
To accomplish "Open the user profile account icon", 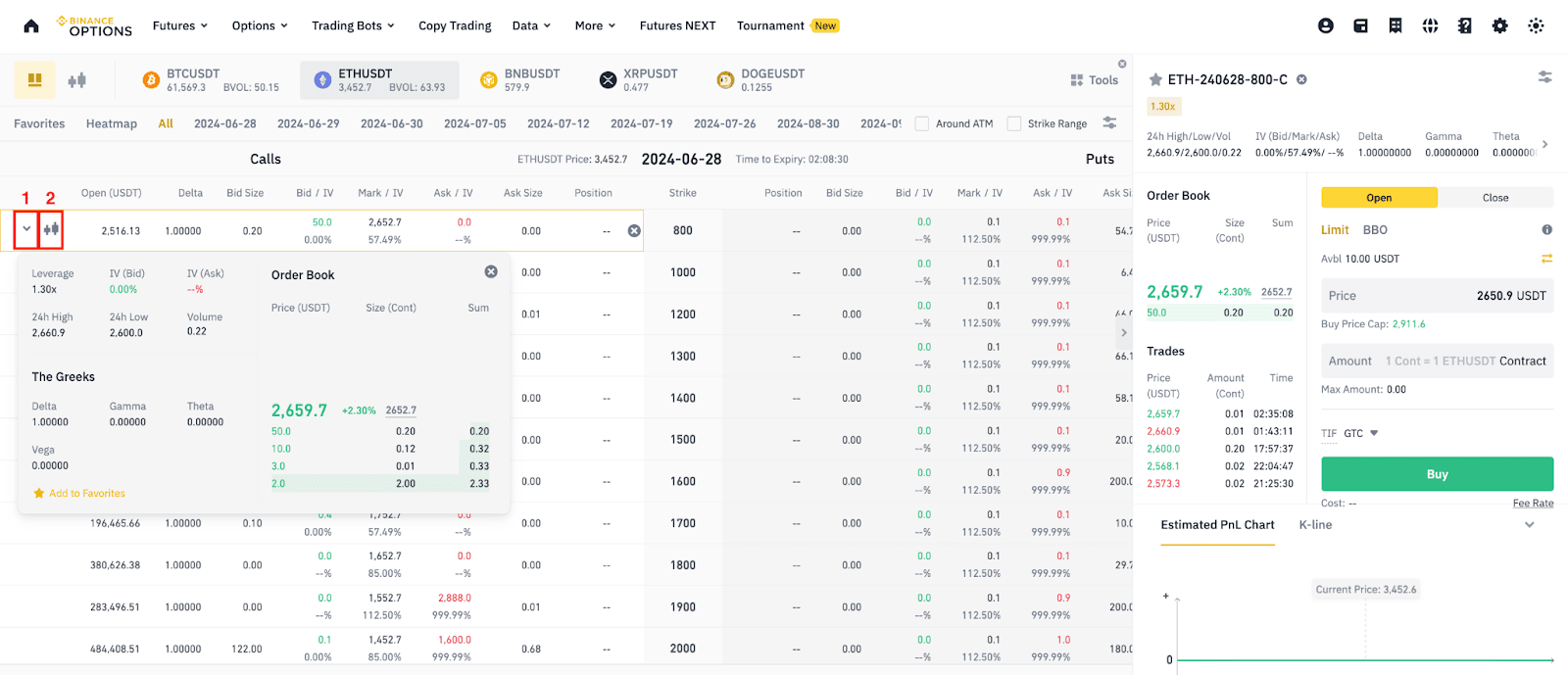I will [1326, 26].
